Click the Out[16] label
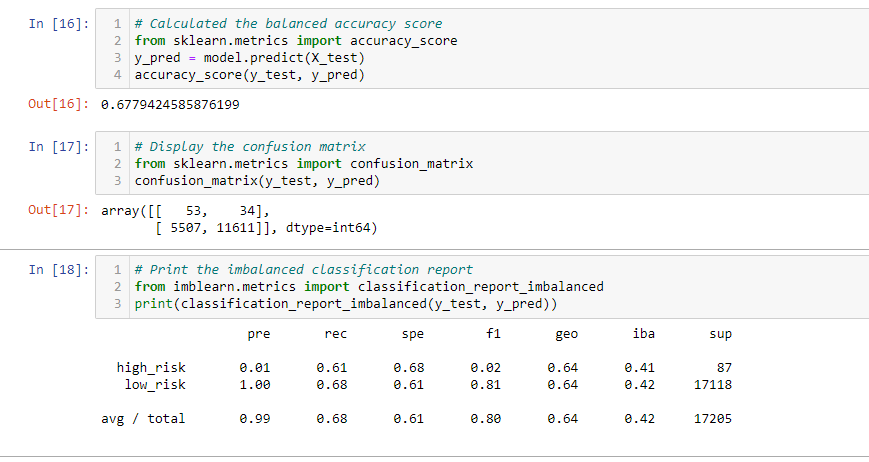 (x=59, y=104)
